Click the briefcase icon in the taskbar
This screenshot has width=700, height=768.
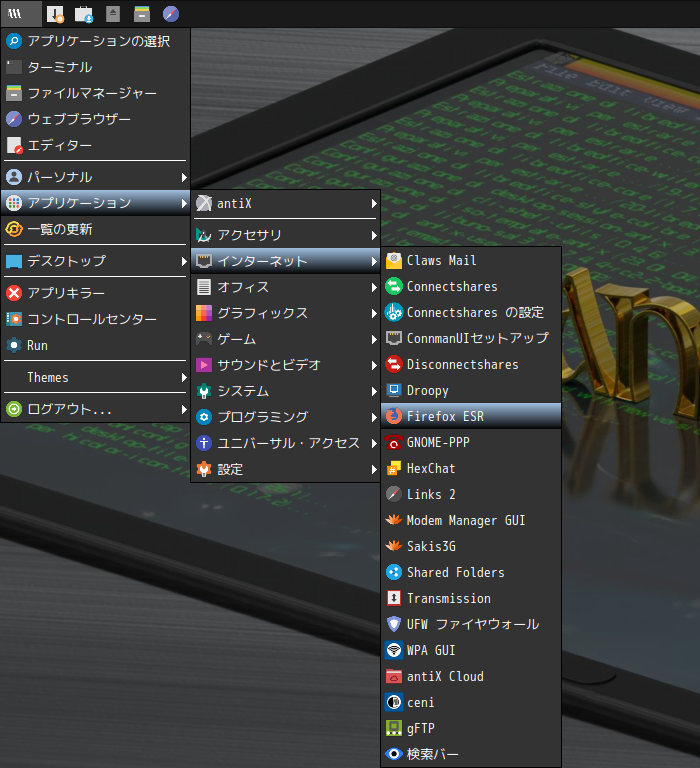(x=84, y=14)
